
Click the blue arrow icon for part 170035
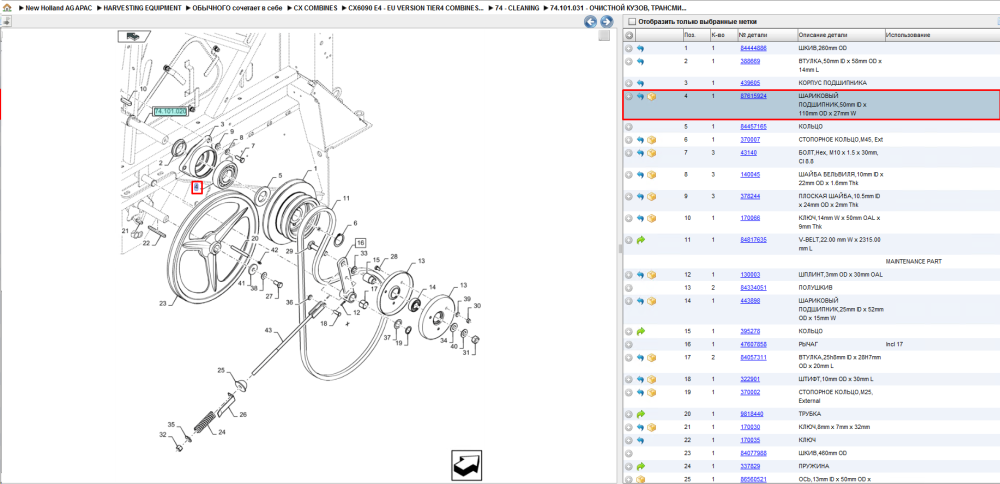641,440
